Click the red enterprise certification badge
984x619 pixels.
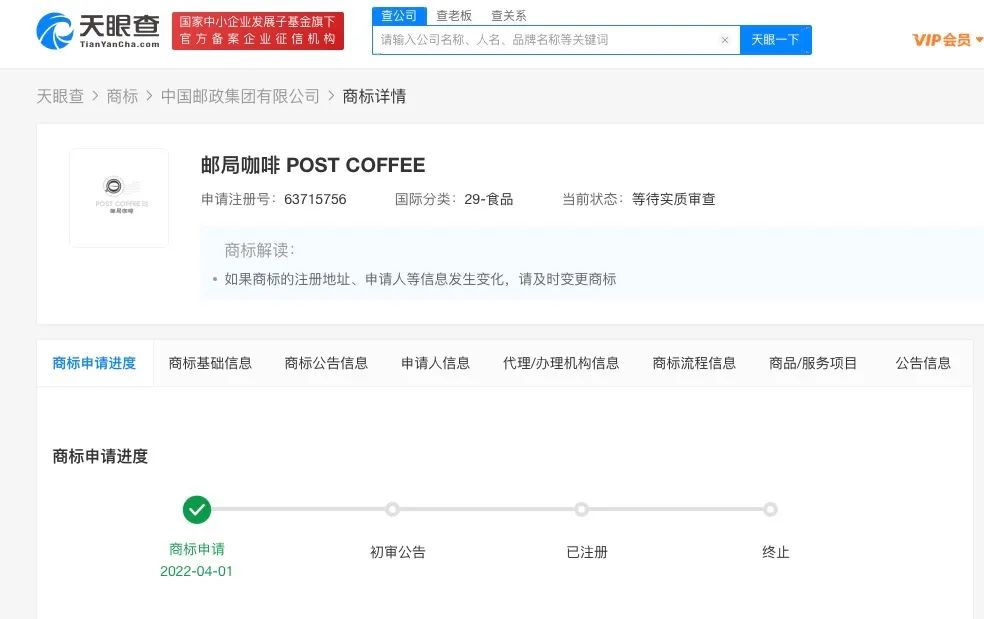pyautogui.click(x=257, y=32)
